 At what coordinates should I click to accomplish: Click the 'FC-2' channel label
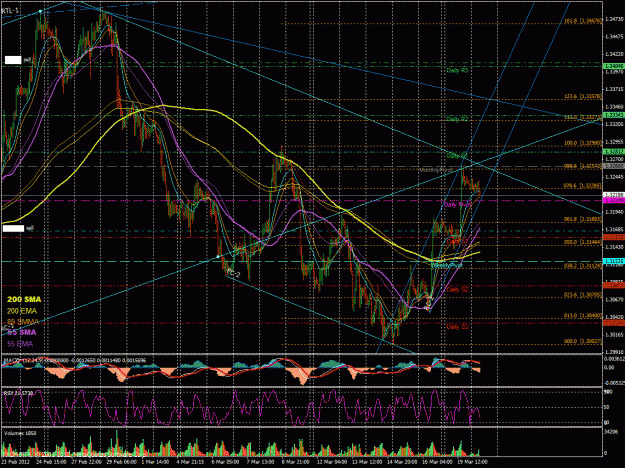click(x=233, y=274)
